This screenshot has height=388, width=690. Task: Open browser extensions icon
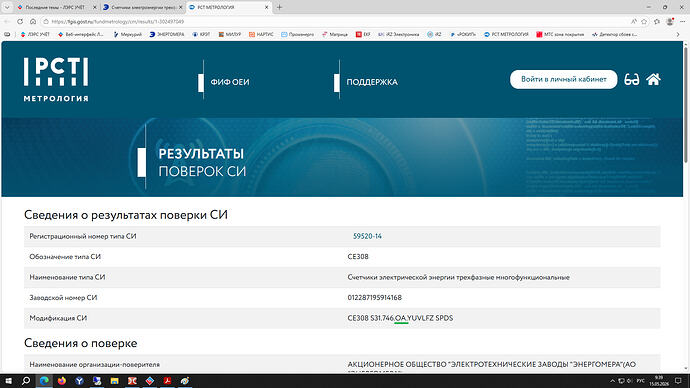[657, 22]
